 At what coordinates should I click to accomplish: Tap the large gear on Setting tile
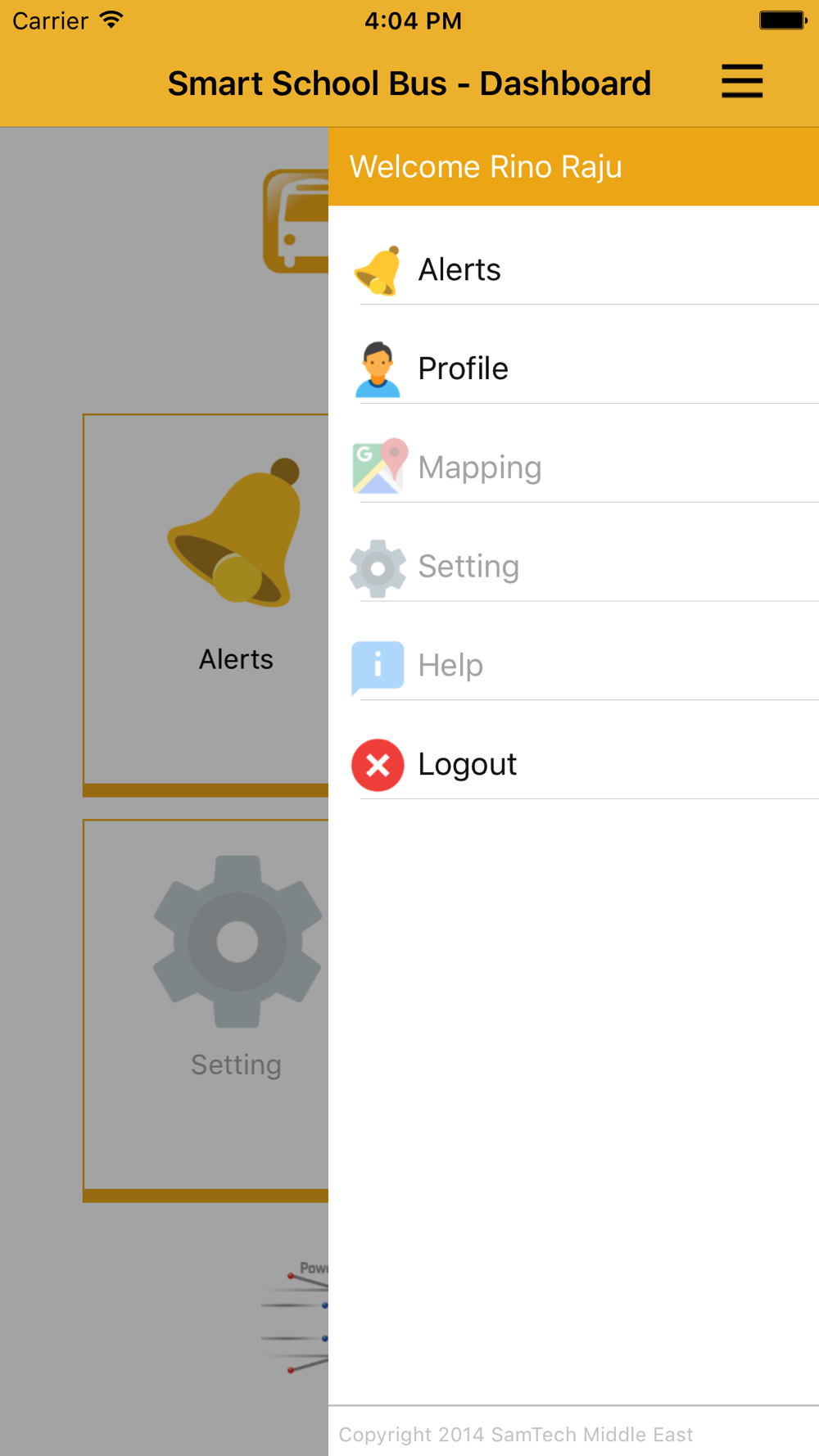(x=238, y=942)
